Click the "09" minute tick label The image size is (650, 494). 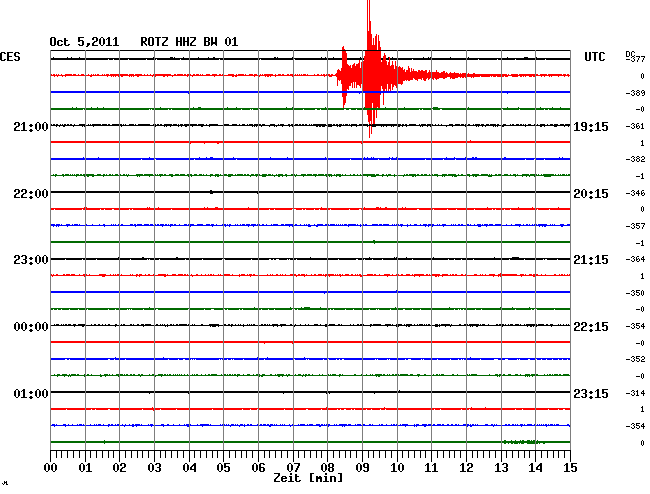pyautogui.click(x=362, y=468)
